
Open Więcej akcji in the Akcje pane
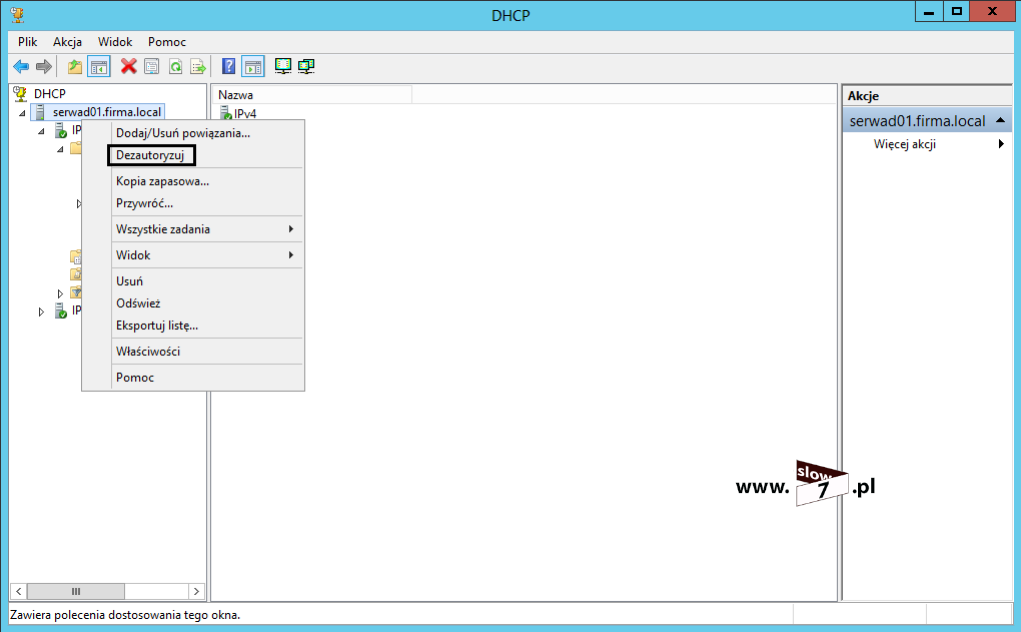[904, 144]
